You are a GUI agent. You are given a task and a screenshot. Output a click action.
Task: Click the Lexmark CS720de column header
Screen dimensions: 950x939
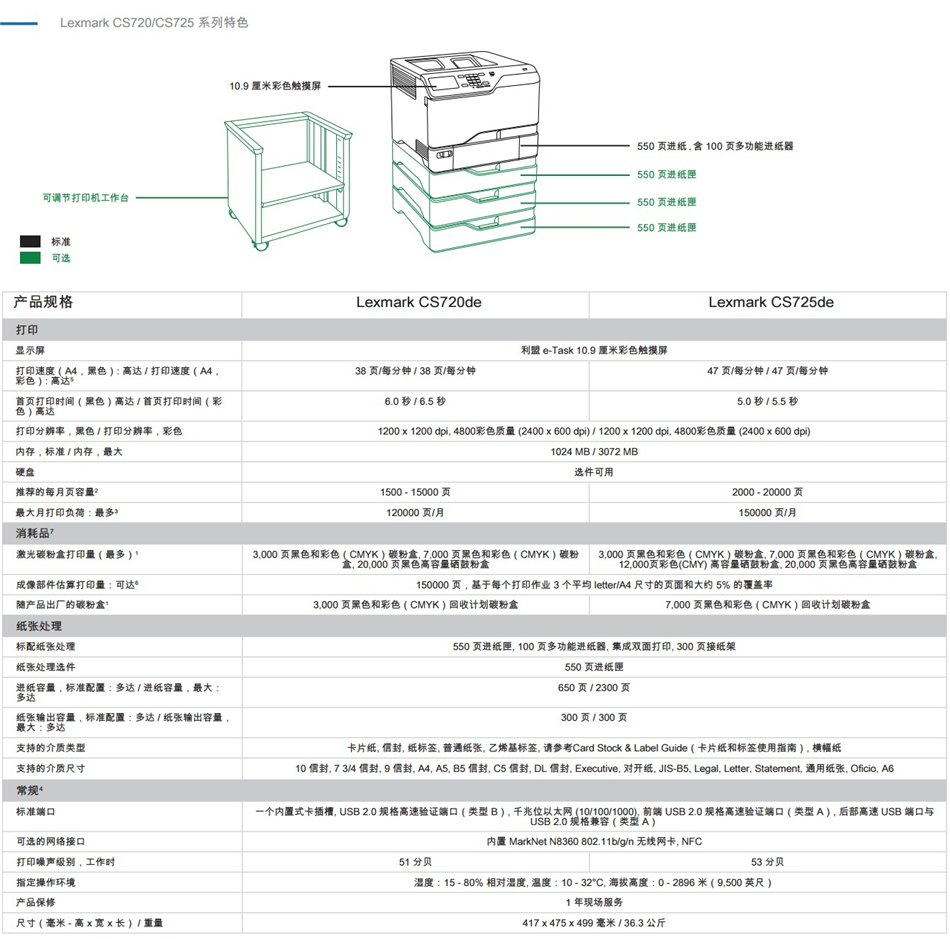pyautogui.click(x=419, y=302)
